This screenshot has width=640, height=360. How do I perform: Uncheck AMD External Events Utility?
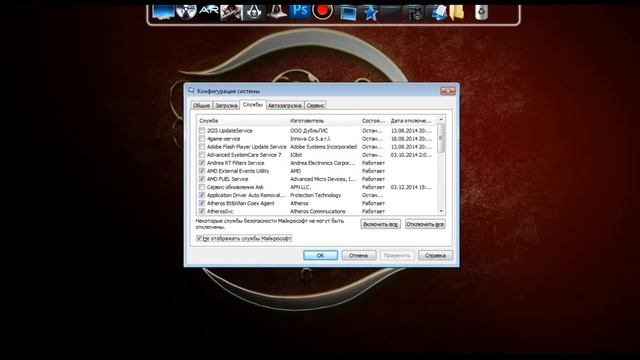coord(202,171)
